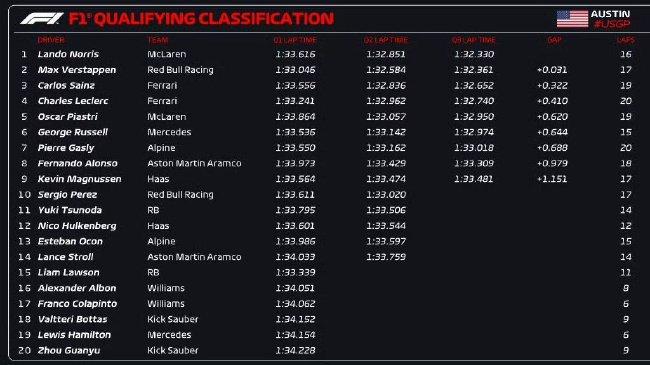Select Franco Colapinto driver name
650x365 pixels.
[77, 304]
